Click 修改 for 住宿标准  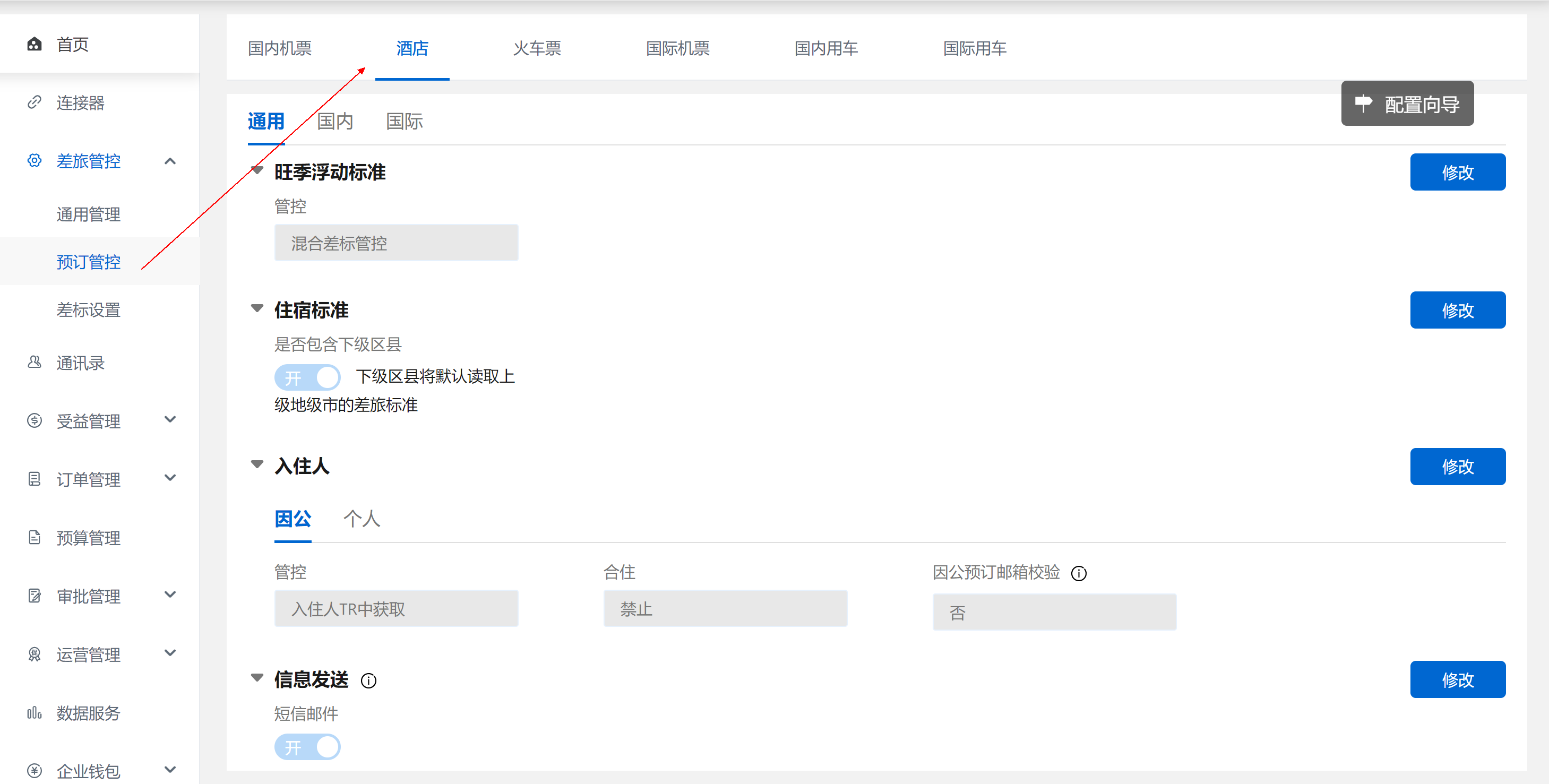pyautogui.click(x=1458, y=310)
